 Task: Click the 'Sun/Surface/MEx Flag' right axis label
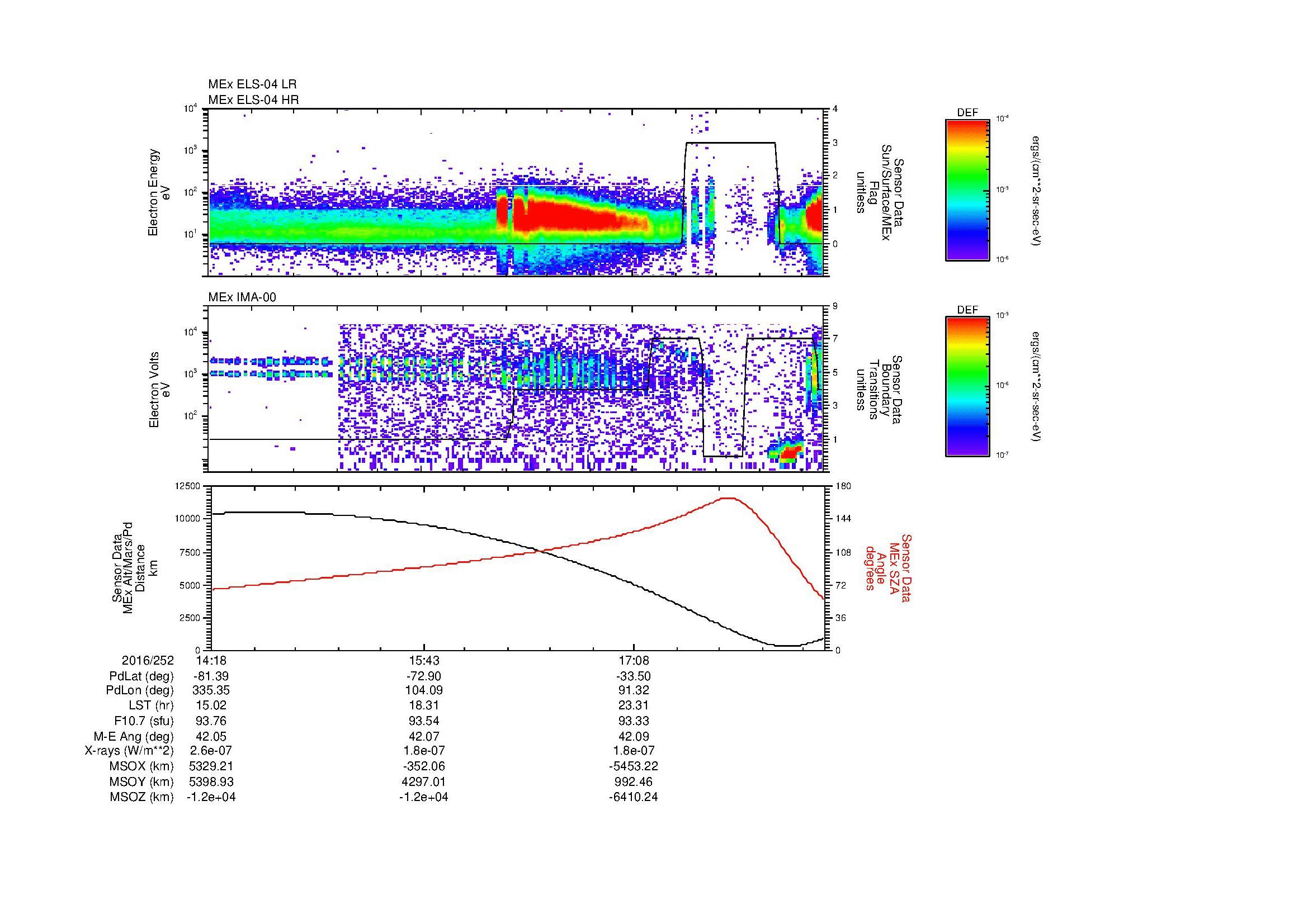tap(880, 192)
